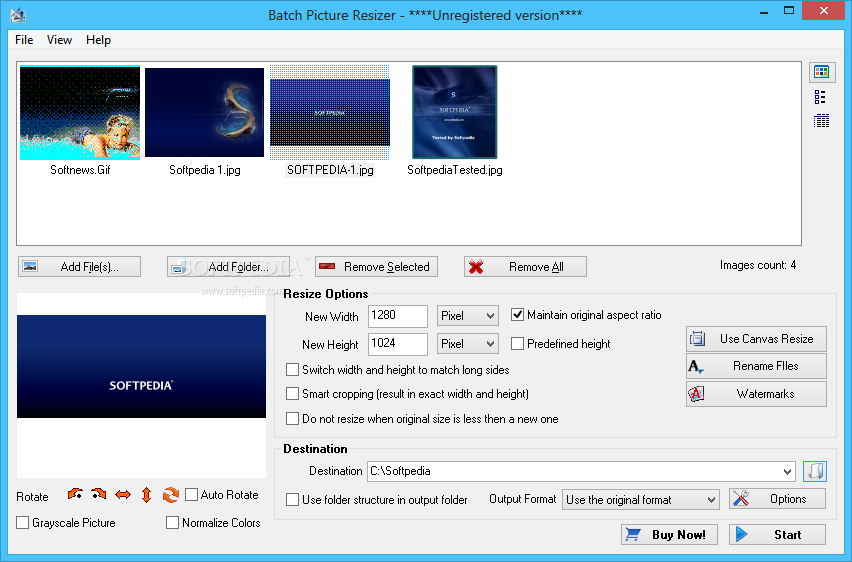Screen dimensions: 852x562
Task: Rotate image counter-clockwise
Action: (75, 494)
